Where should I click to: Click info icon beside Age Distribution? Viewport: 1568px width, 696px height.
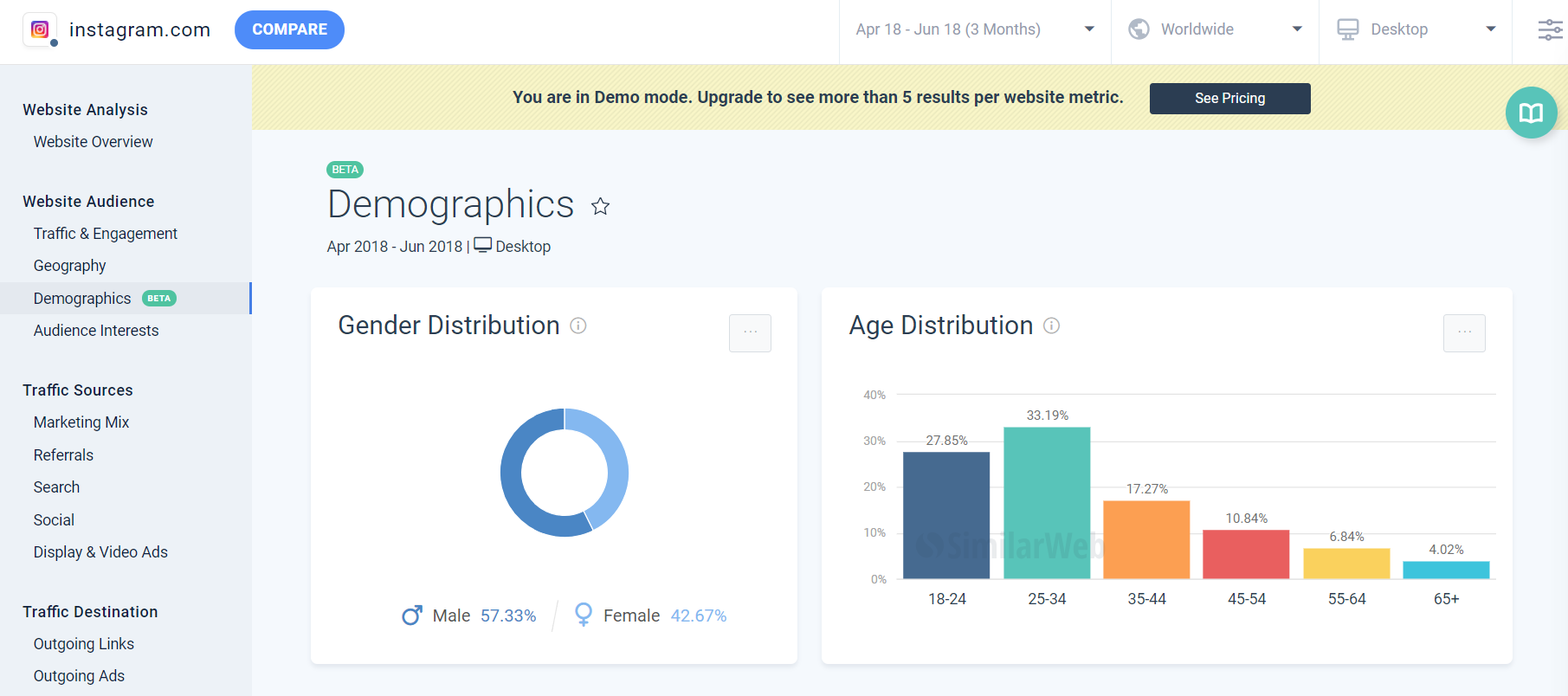tap(1051, 325)
